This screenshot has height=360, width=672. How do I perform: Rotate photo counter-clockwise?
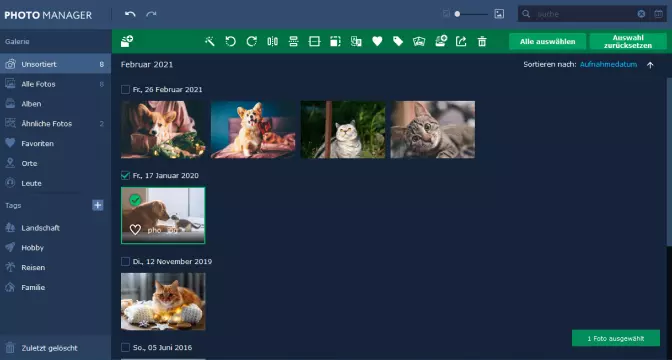click(x=231, y=41)
